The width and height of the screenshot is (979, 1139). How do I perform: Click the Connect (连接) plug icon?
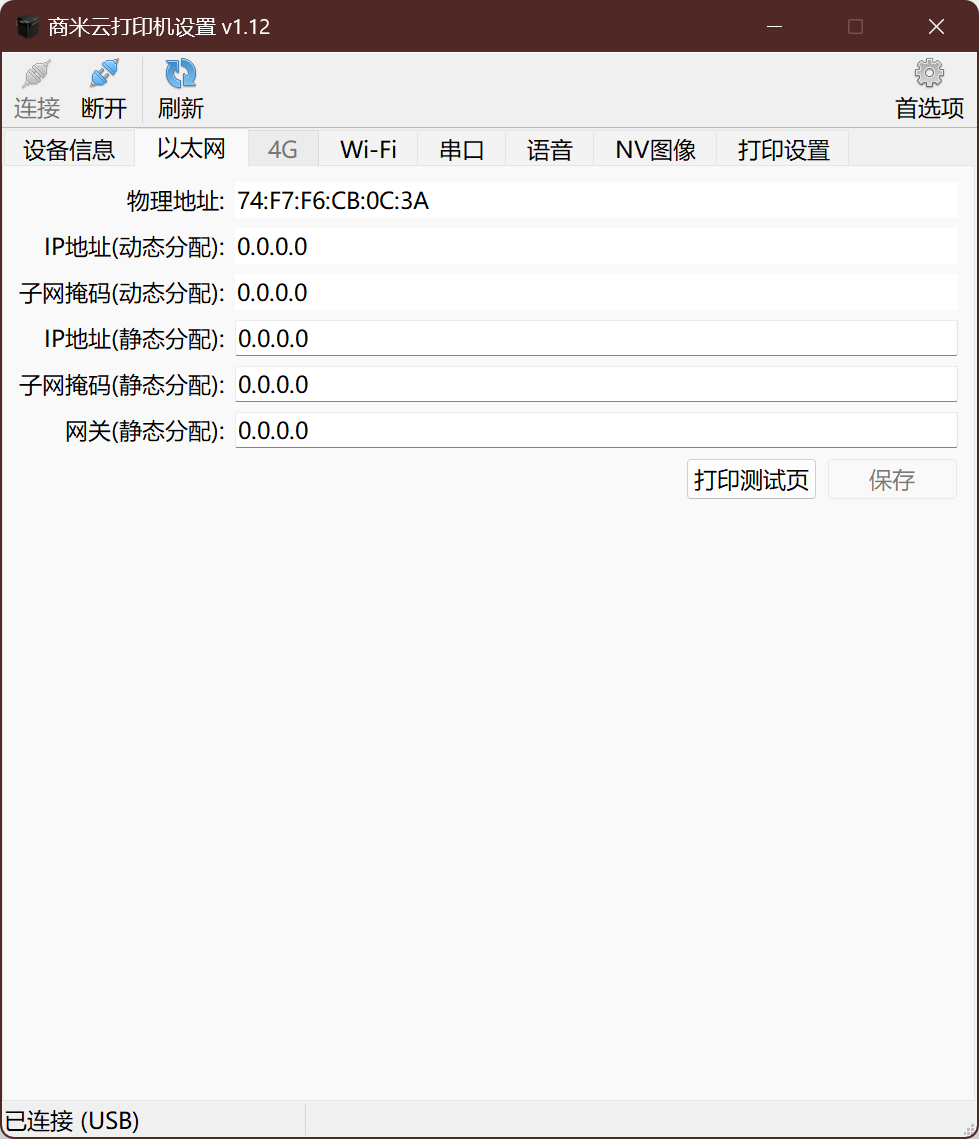pos(37,75)
